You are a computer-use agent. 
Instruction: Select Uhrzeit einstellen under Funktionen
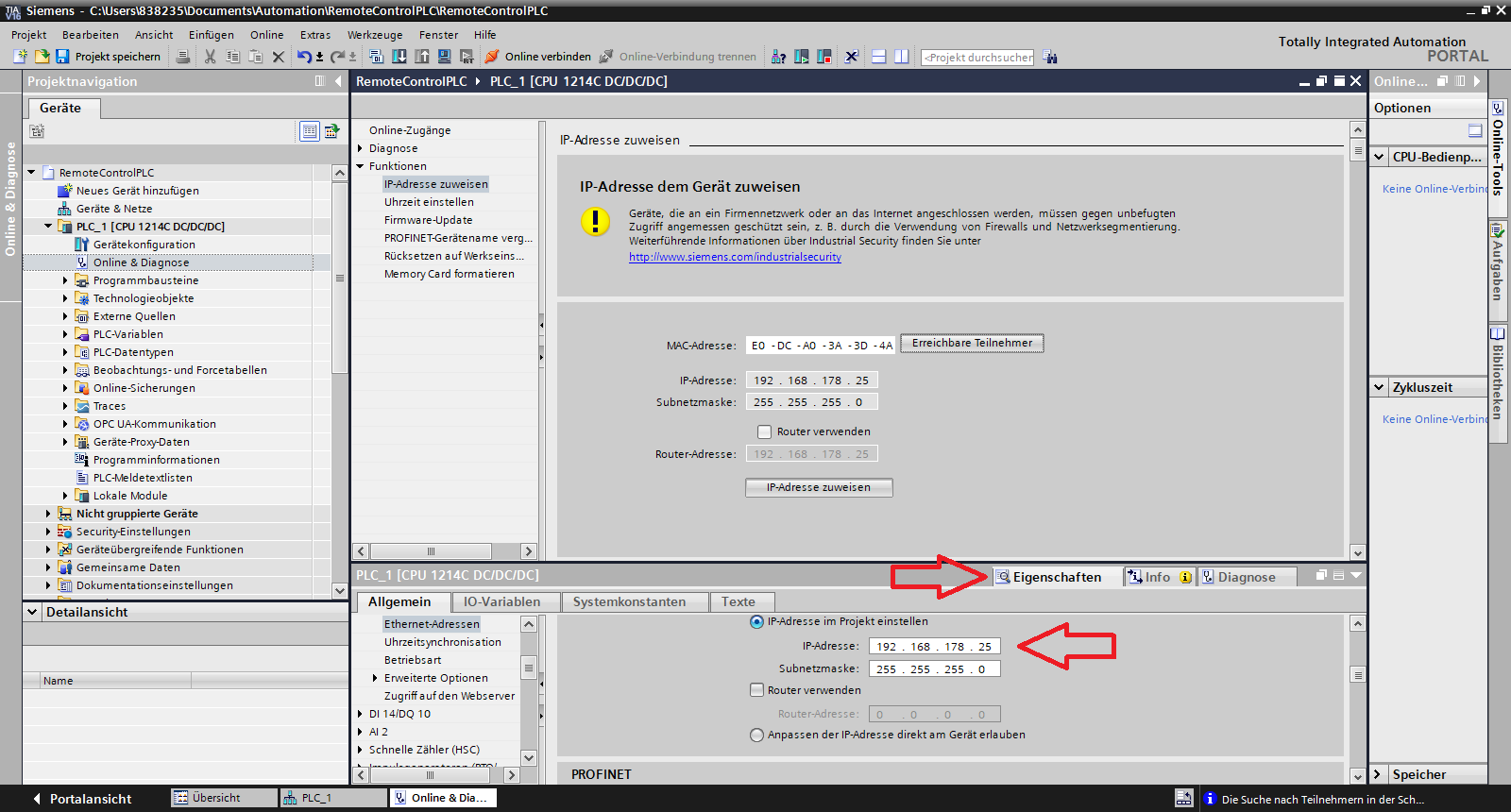[429, 202]
